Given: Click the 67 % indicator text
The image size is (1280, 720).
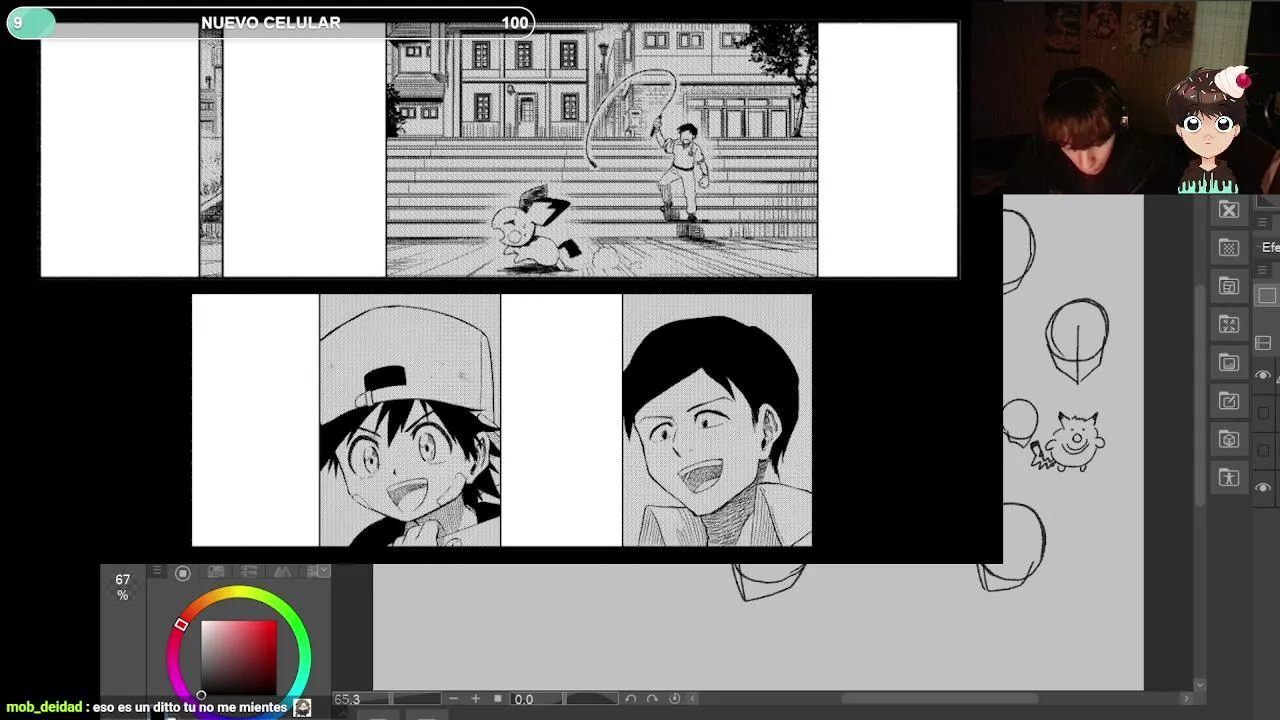Looking at the screenshot, I should [x=122, y=587].
